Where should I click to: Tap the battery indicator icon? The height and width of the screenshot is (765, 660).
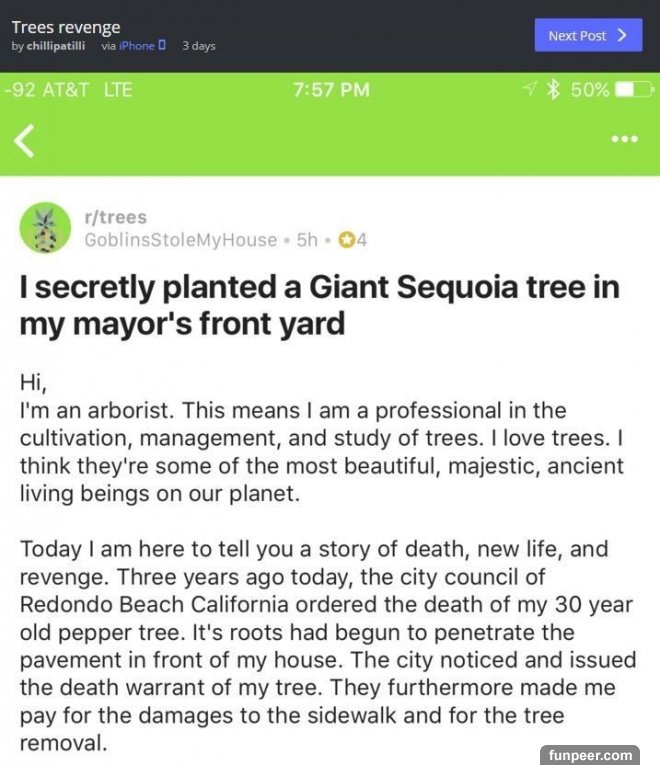coord(629,90)
